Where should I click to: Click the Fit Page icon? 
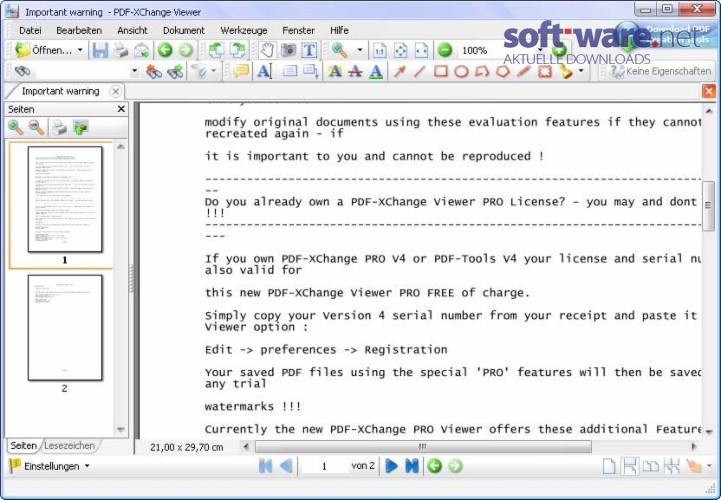(x=401, y=50)
